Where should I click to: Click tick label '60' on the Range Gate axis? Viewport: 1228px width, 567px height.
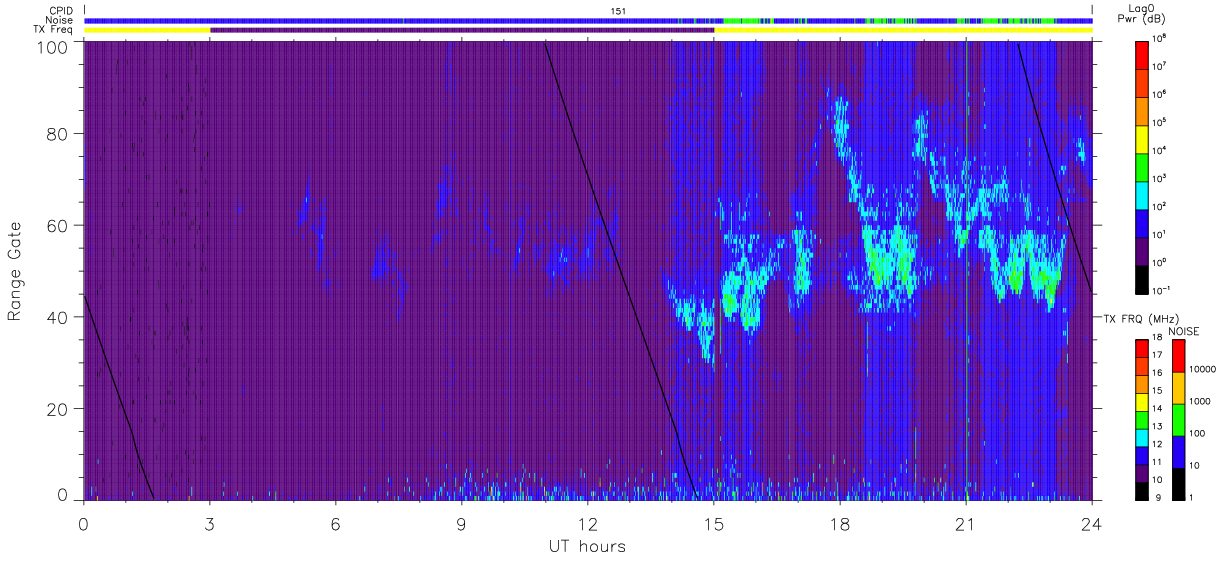[x=58, y=225]
